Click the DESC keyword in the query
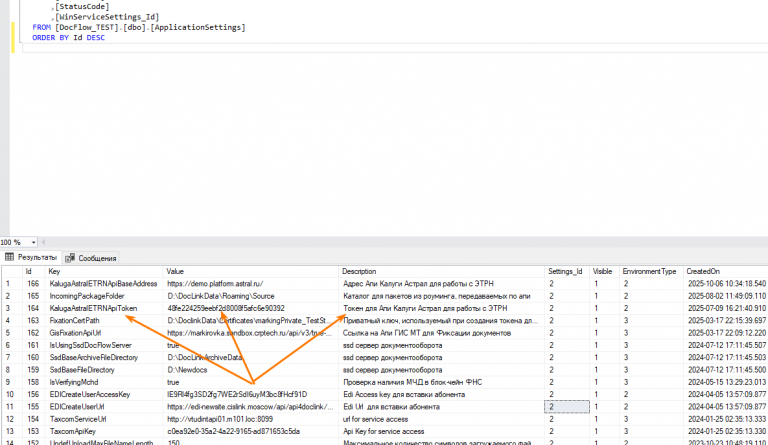The image size is (768, 445). click(x=96, y=38)
